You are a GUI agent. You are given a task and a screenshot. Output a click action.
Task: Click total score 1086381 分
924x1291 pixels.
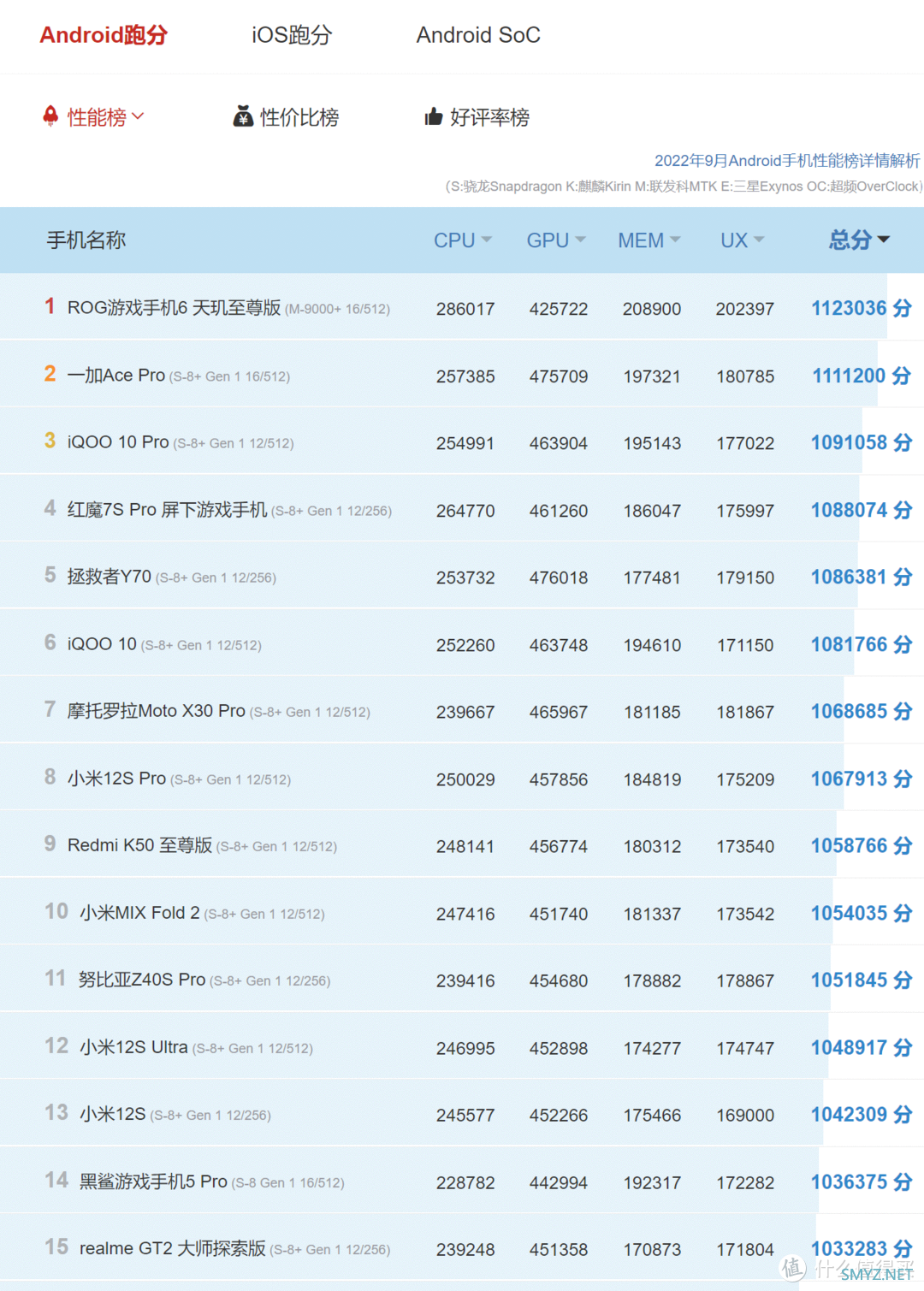click(862, 577)
